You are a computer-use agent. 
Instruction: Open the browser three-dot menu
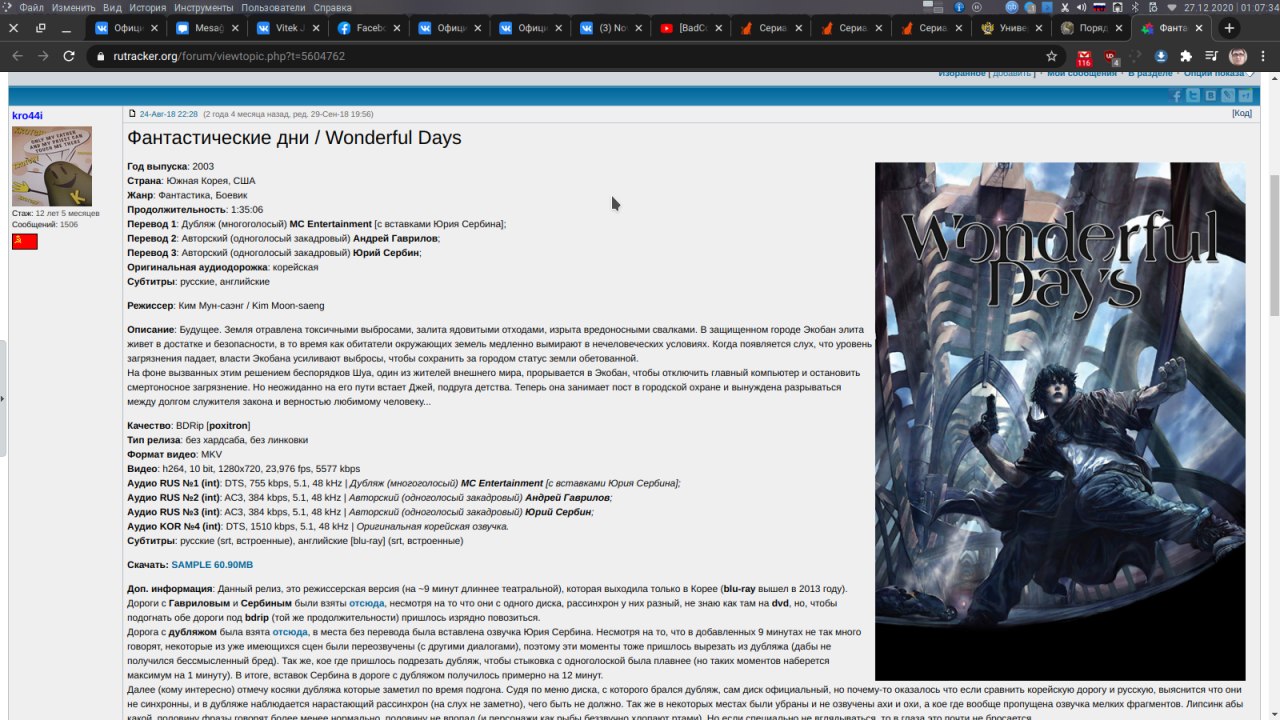(x=1264, y=56)
